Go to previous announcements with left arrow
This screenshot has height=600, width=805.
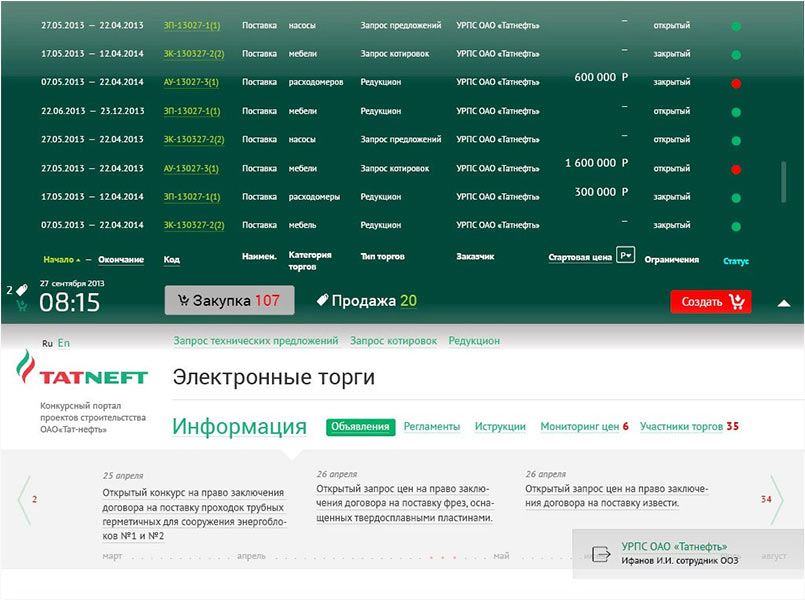click(24, 499)
